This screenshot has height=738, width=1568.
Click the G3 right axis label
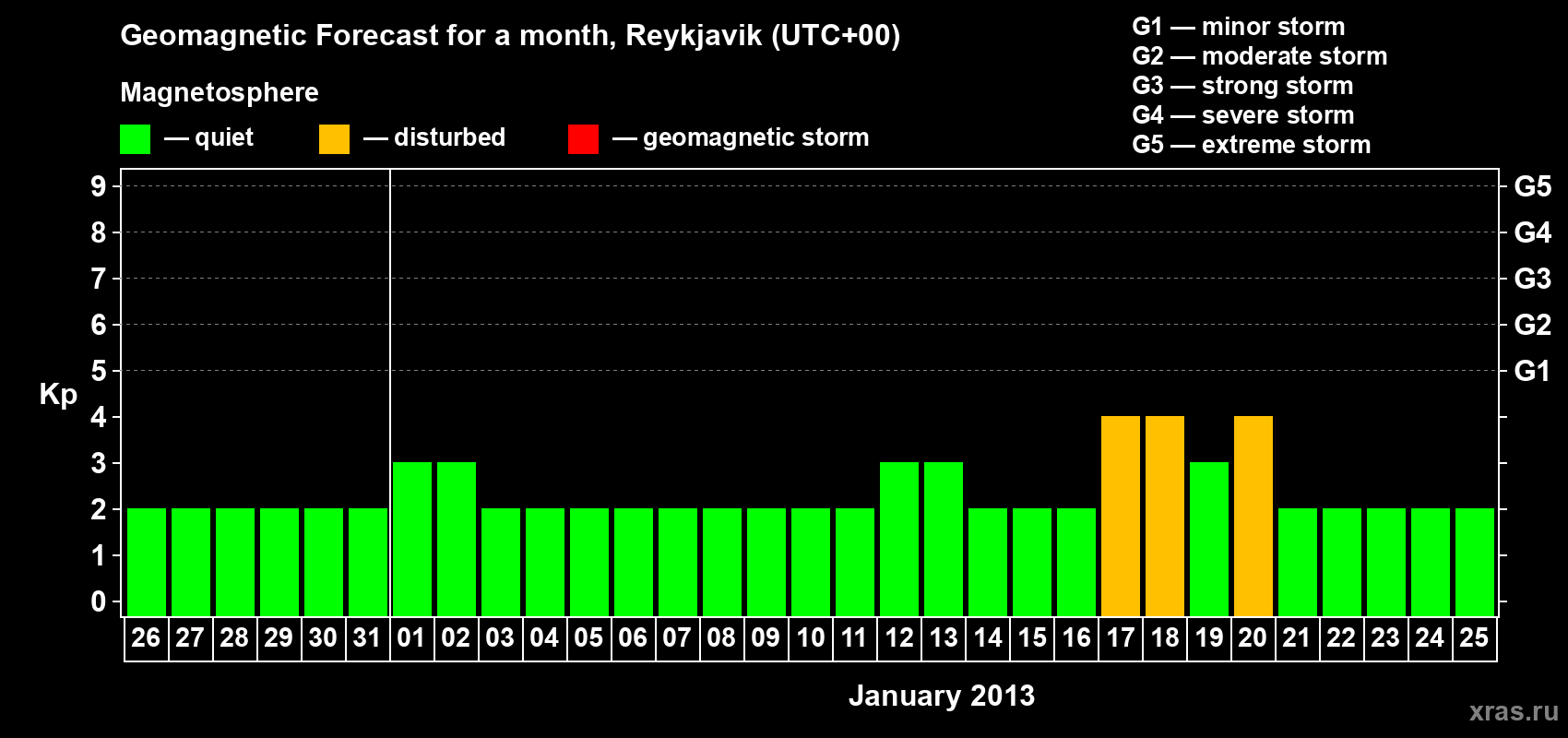1532,279
